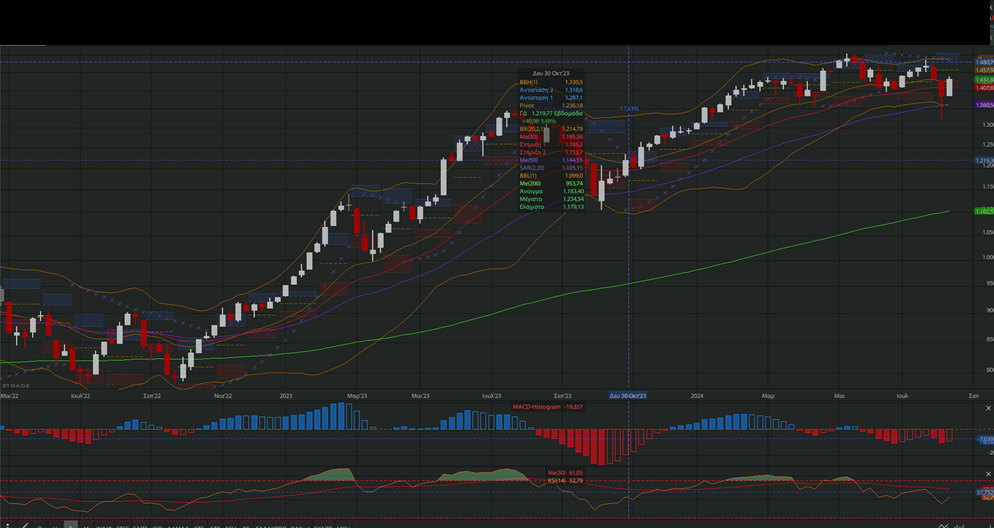Click the tooltip header Δευ 30 Οκτ'23
994x528 pixels.
coord(551,74)
